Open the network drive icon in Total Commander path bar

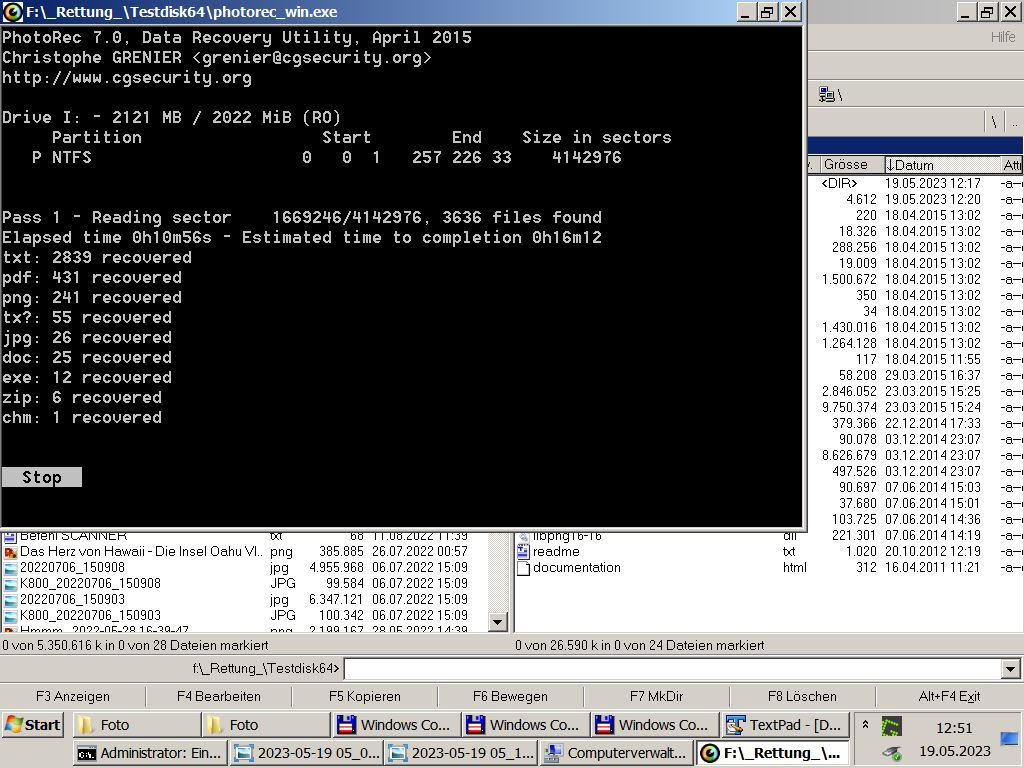pos(827,95)
